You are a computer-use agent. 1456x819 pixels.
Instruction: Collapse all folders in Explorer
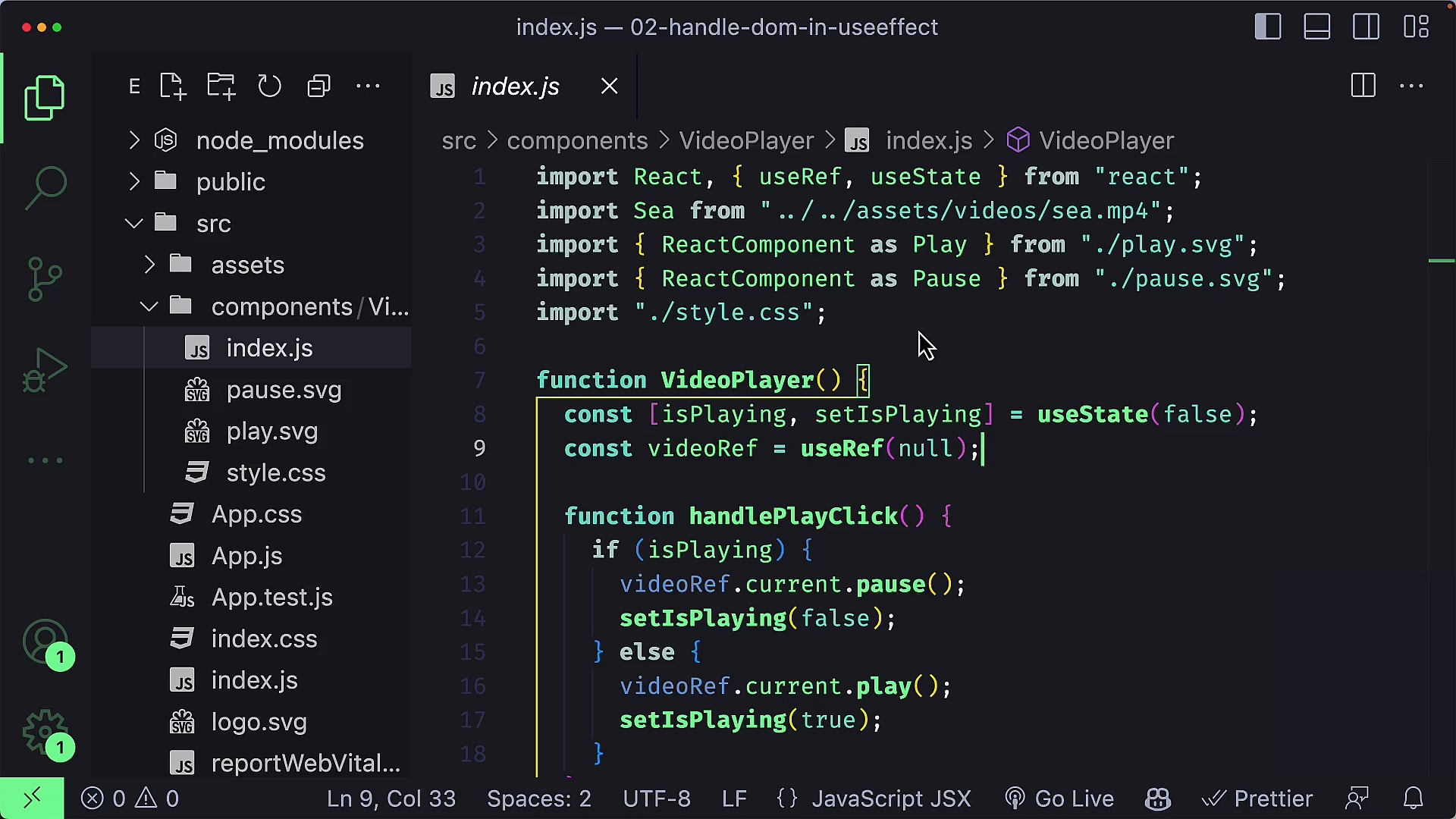click(318, 86)
